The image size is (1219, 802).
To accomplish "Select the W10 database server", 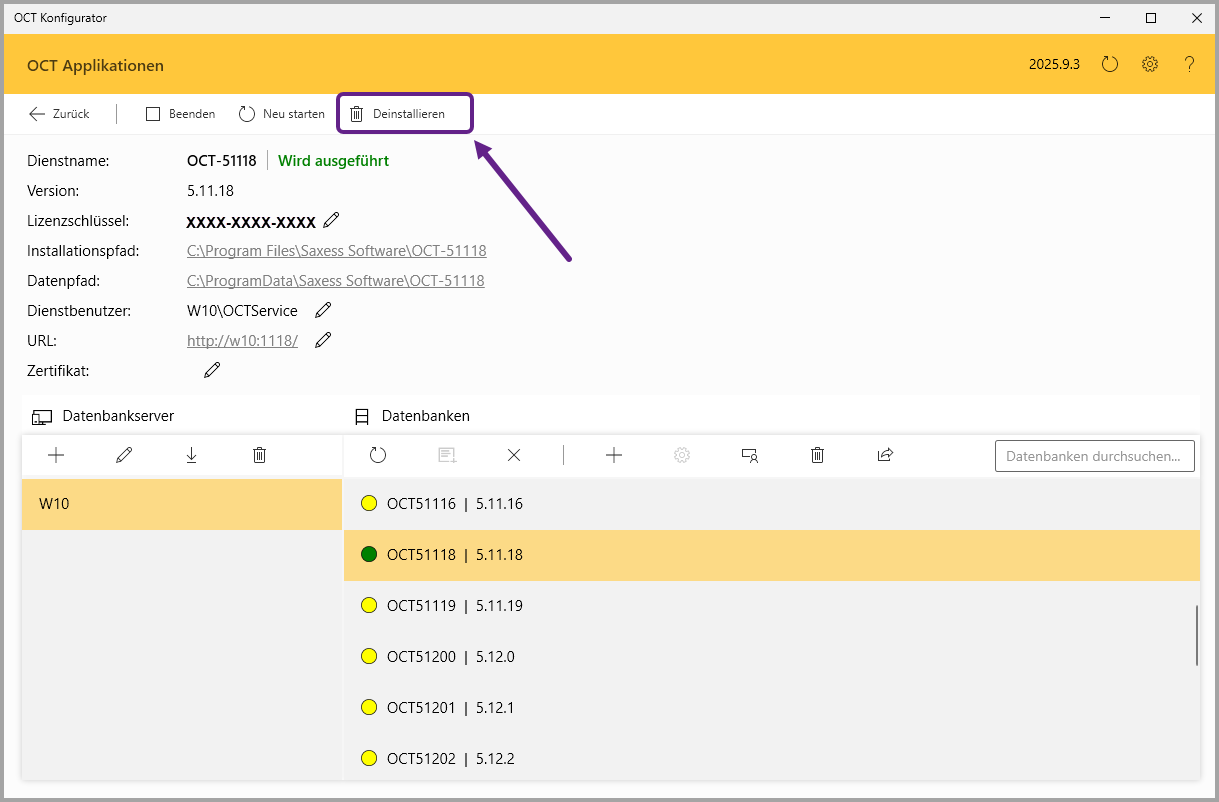I will (181, 504).
